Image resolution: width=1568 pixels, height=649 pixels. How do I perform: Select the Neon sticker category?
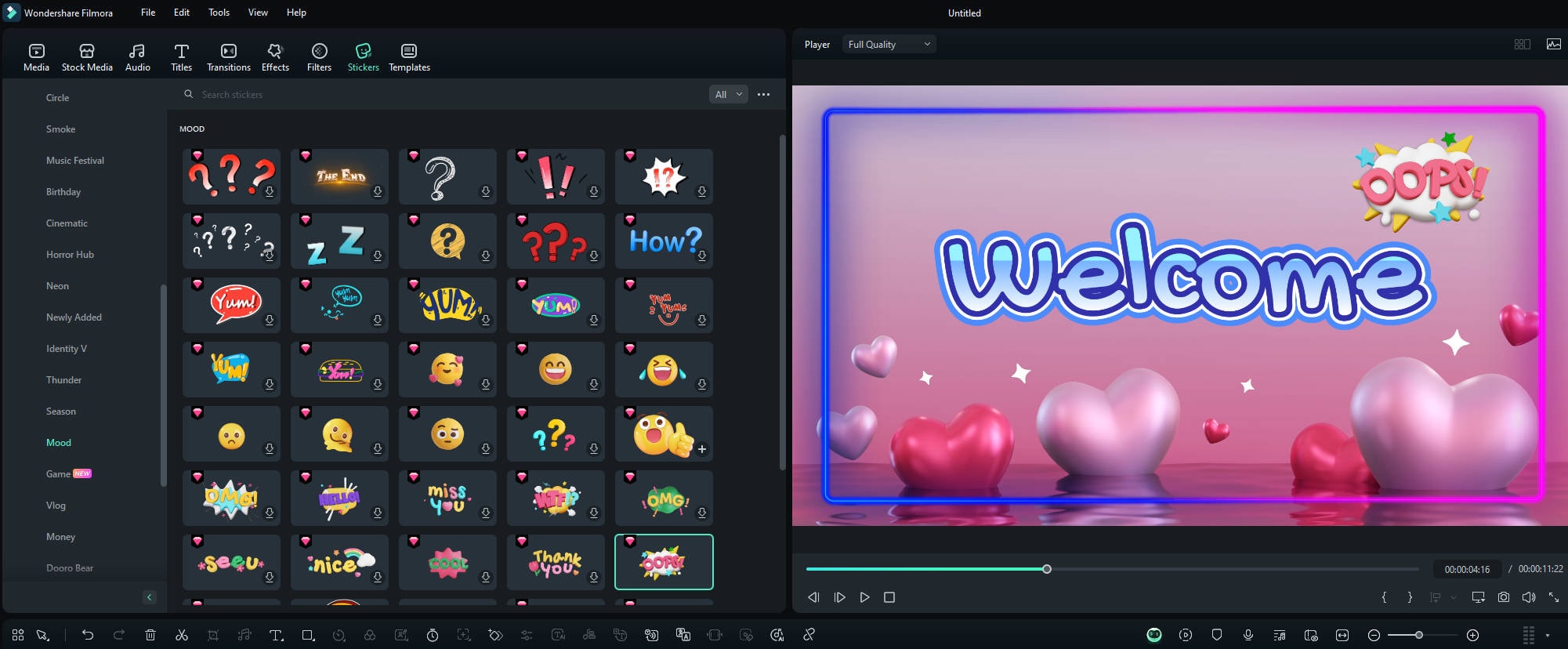pos(57,286)
